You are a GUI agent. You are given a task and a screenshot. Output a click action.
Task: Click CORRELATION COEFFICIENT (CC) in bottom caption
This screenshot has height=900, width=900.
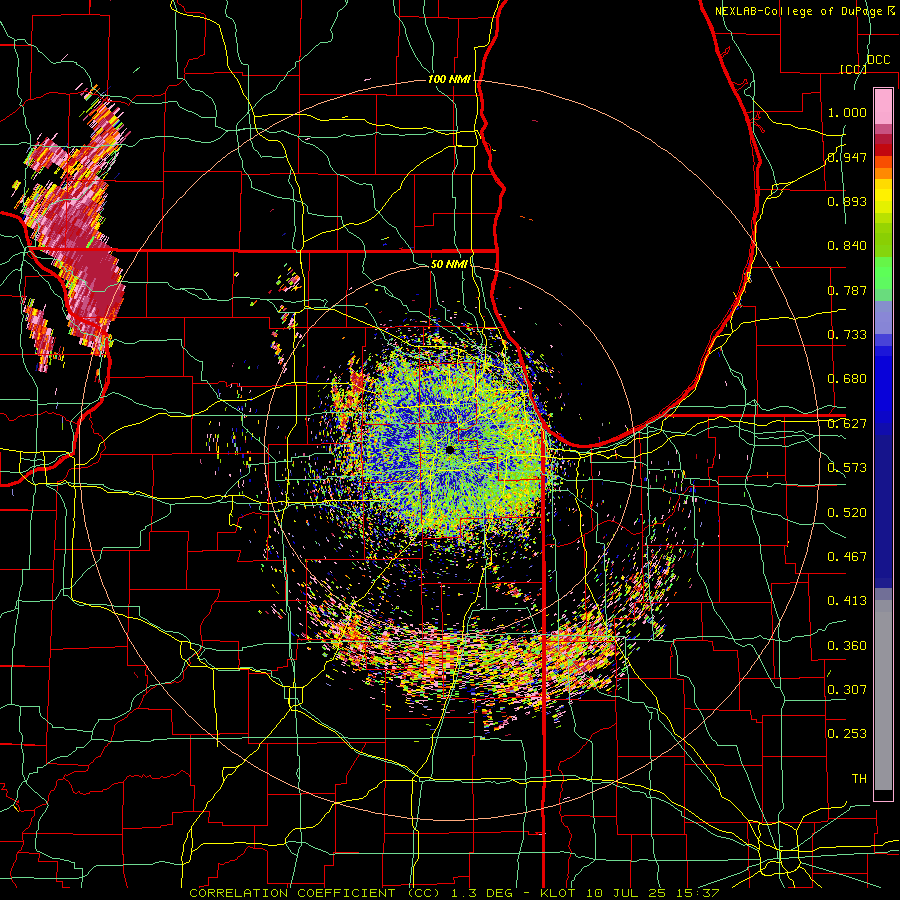(x=315, y=893)
